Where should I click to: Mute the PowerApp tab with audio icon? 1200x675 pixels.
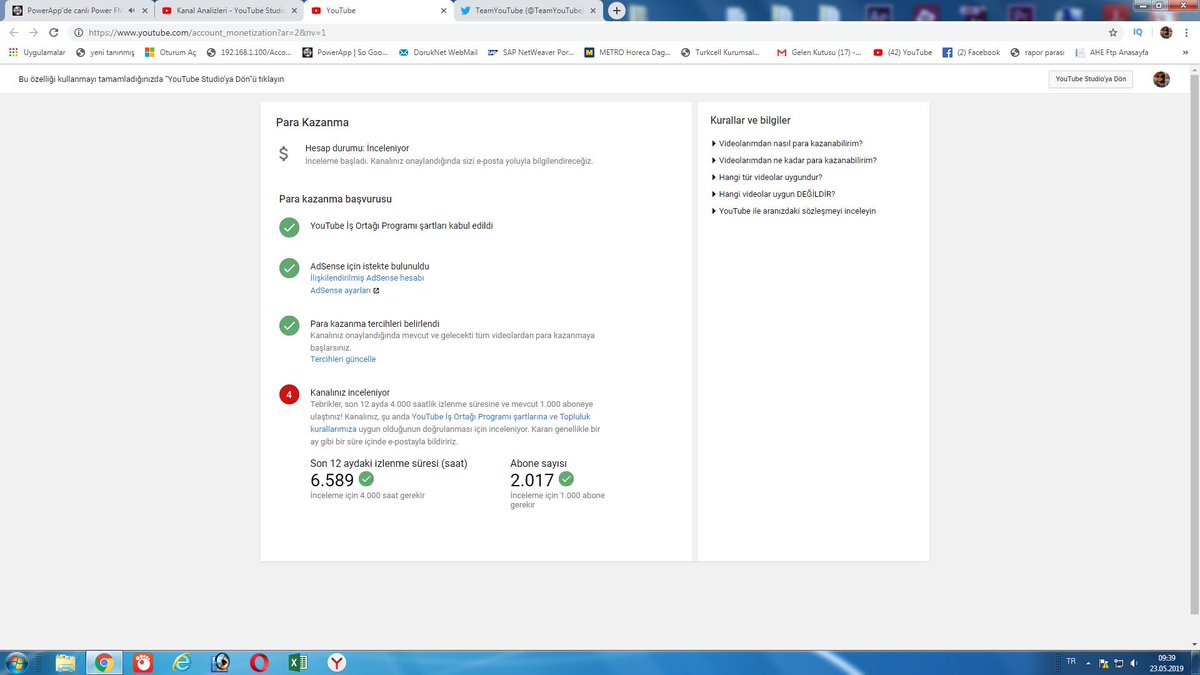click(132, 11)
